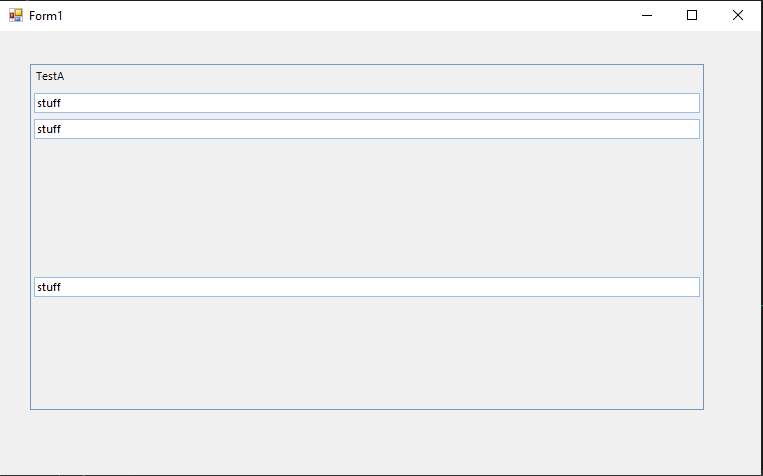763x476 pixels.
Task: Select the TestA label
Action: click(x=50, y=76)
